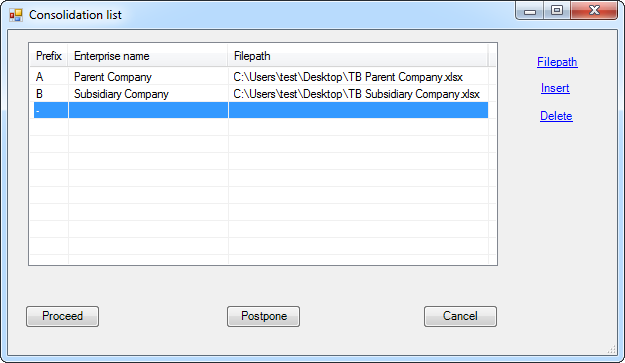Select the TB Subsidiary Company.xlsx filepath cell
This screenshot has width=625, height=363.
[358, 94]
